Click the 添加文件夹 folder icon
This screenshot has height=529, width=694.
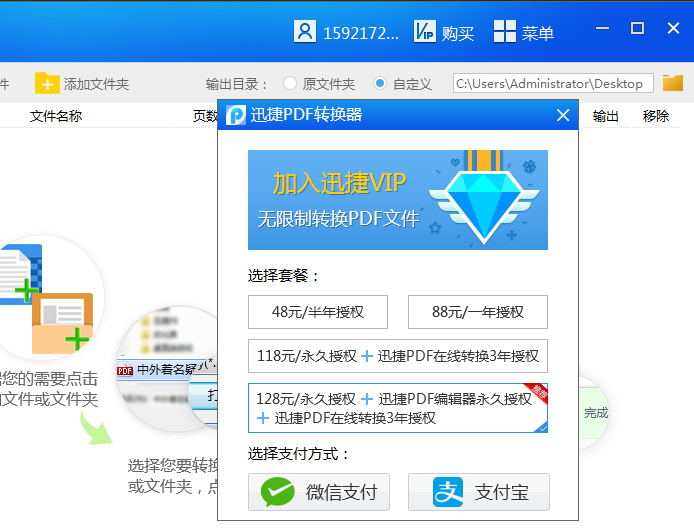(x=47, y=83)
